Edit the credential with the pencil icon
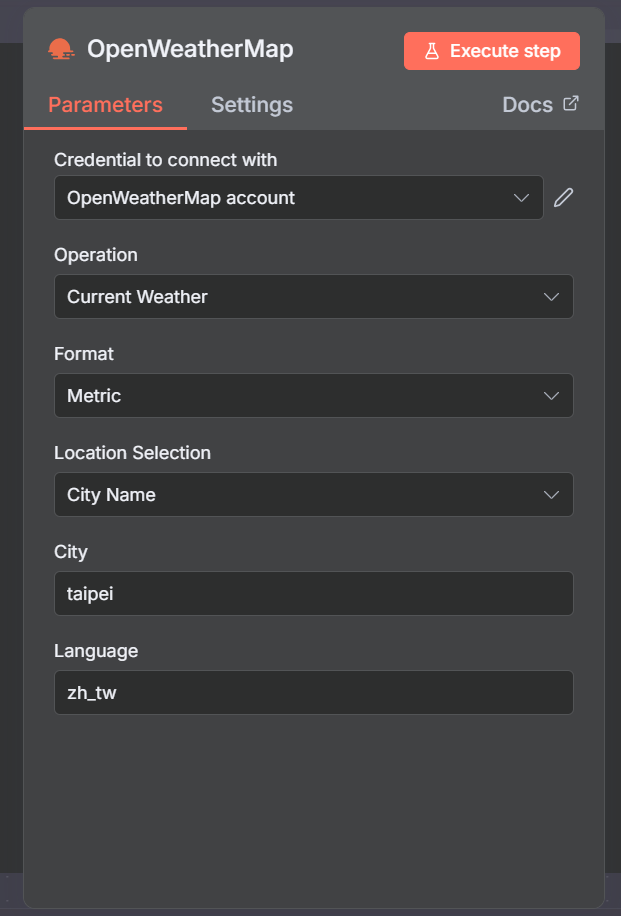 point(564,198)
